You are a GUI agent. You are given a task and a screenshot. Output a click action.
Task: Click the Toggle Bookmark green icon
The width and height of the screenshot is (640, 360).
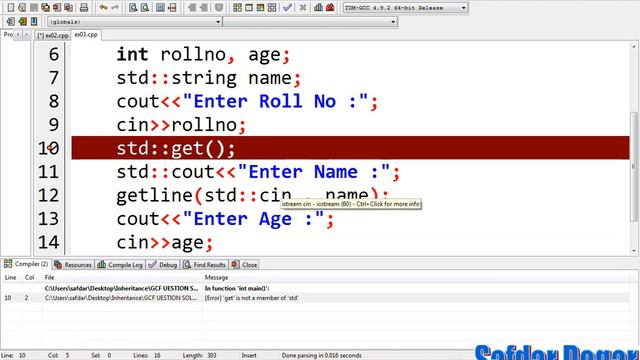coord(22,21)
